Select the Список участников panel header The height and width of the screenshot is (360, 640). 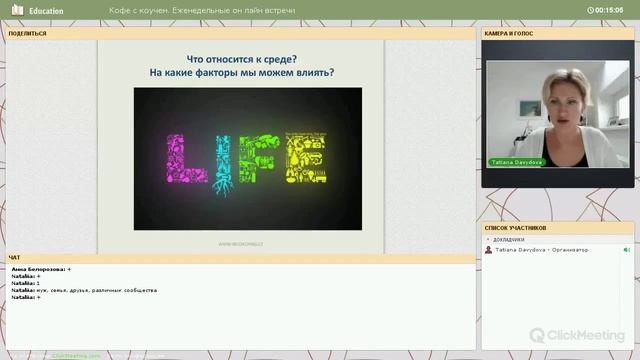(558, 228)
